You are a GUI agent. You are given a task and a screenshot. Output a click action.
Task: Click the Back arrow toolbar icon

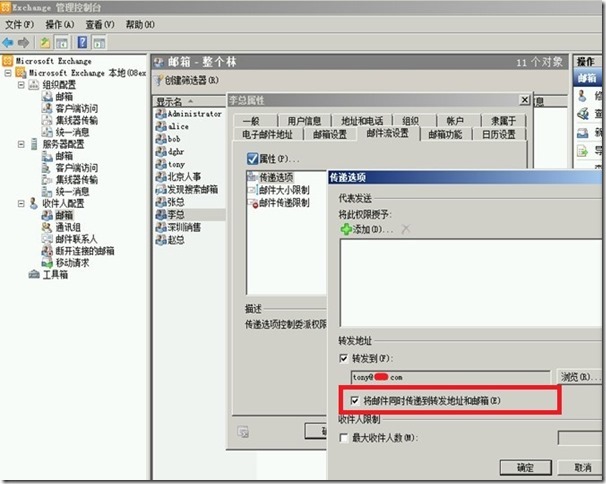8,42
